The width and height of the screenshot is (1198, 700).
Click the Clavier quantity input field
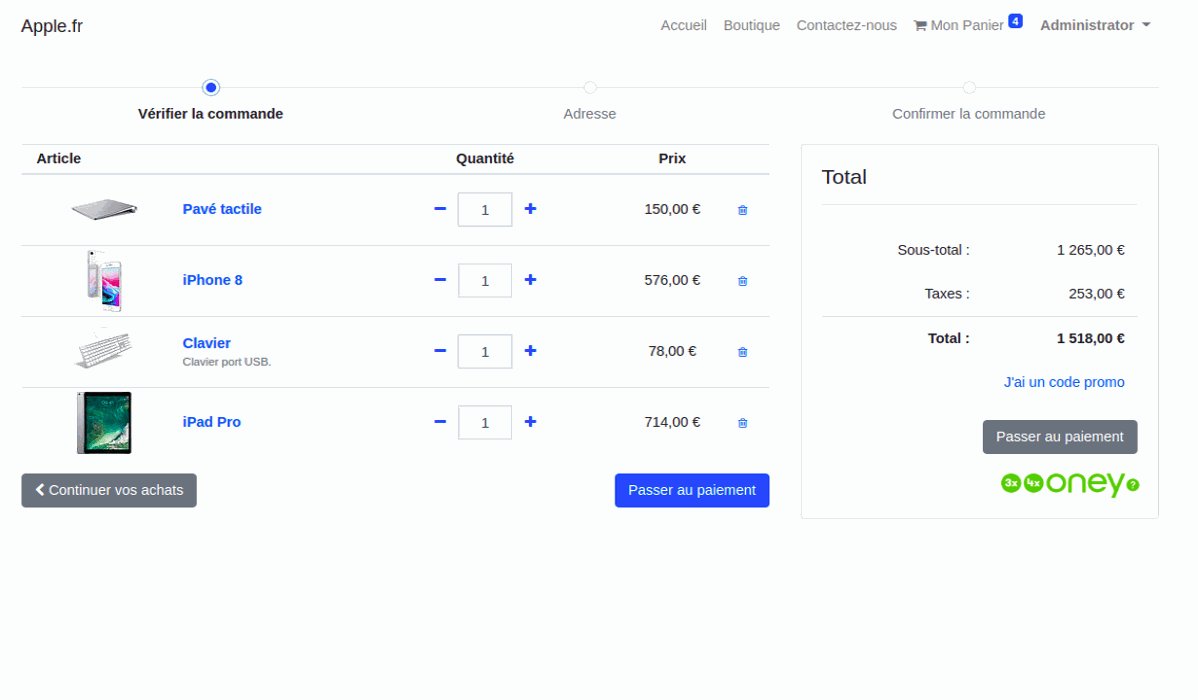coord(485,351)
